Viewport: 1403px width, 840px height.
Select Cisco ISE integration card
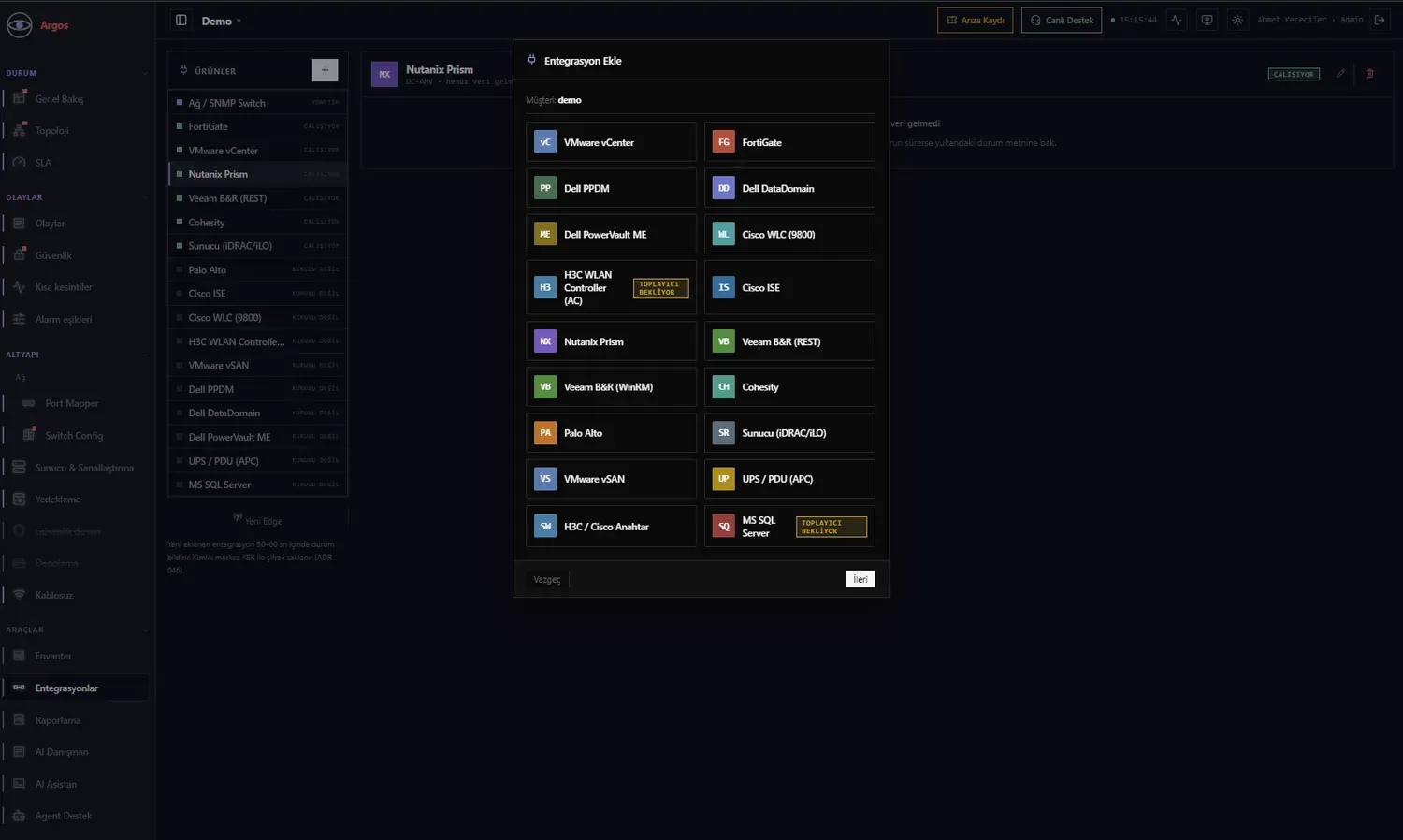[x=789, y=287]
